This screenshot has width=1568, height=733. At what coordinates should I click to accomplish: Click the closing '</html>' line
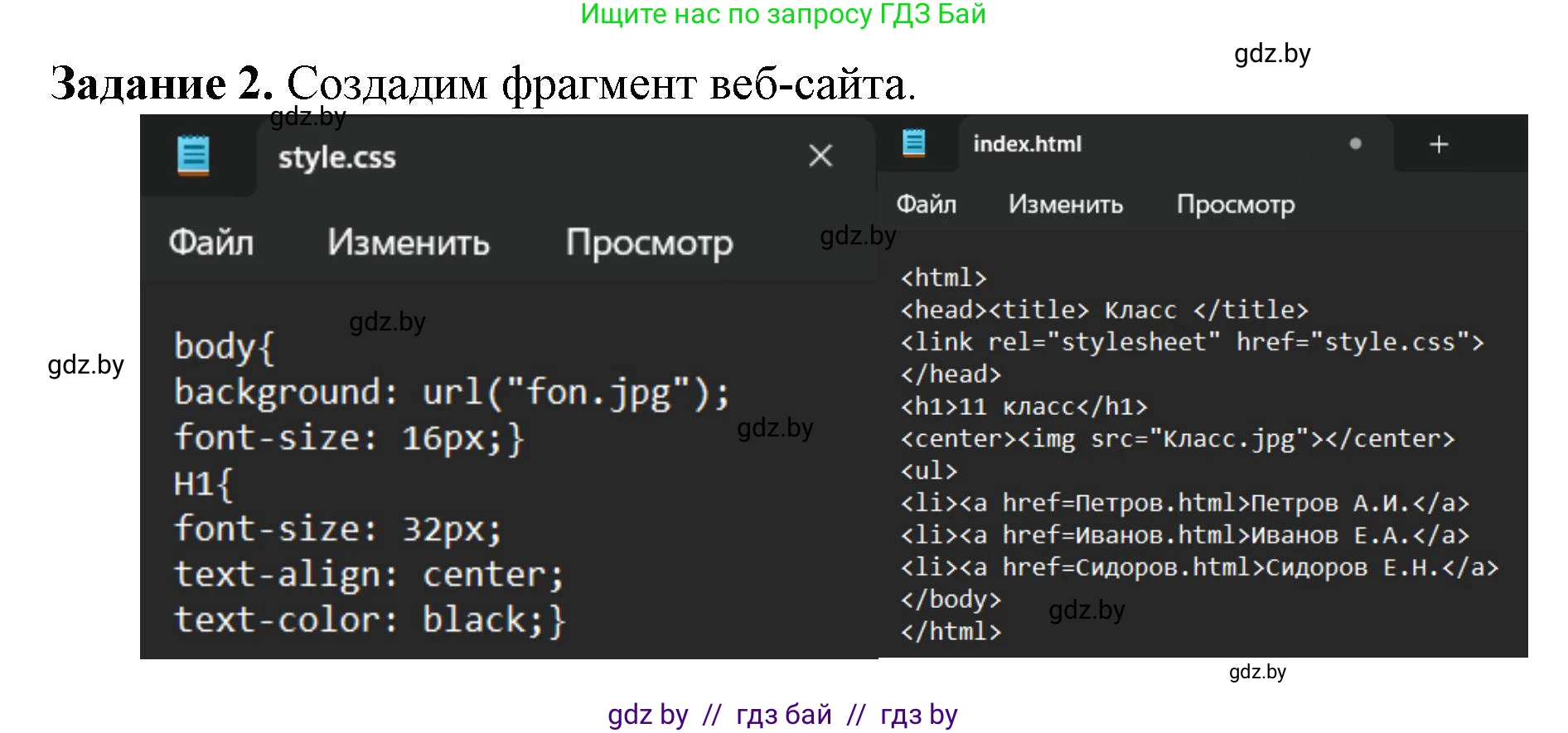tap(951, 632)
